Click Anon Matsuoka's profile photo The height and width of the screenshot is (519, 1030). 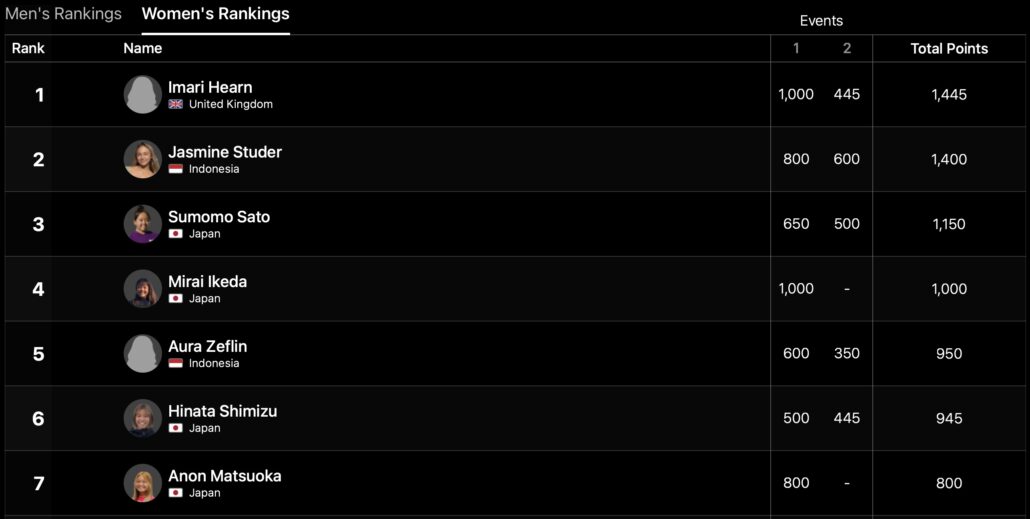pos(143,483)
